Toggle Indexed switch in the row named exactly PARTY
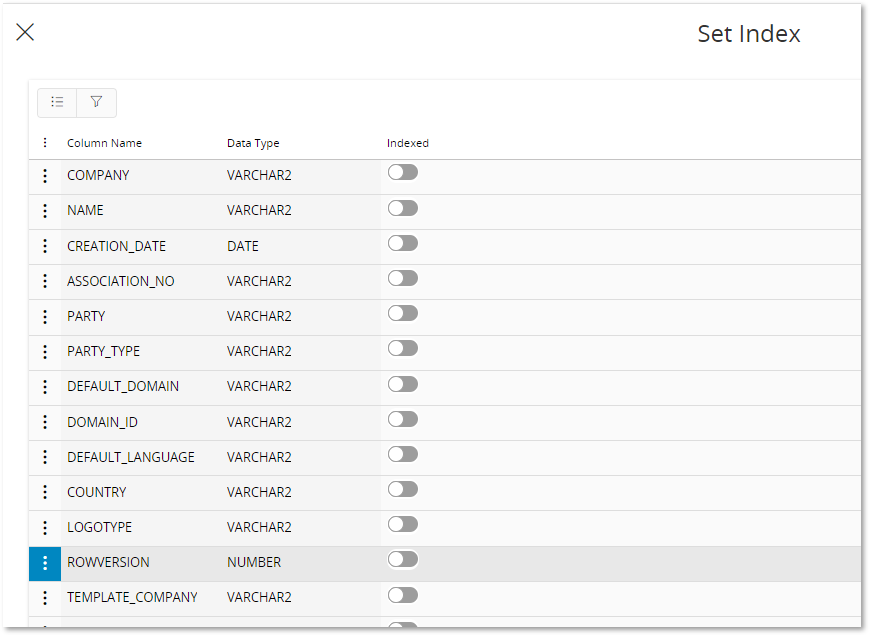 [403, 314]
